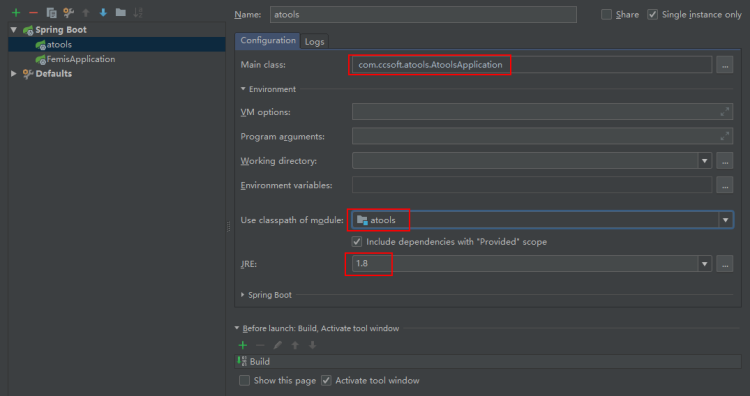
Task: Sort configurations alphabetically
Action: [x=138, y=13]
